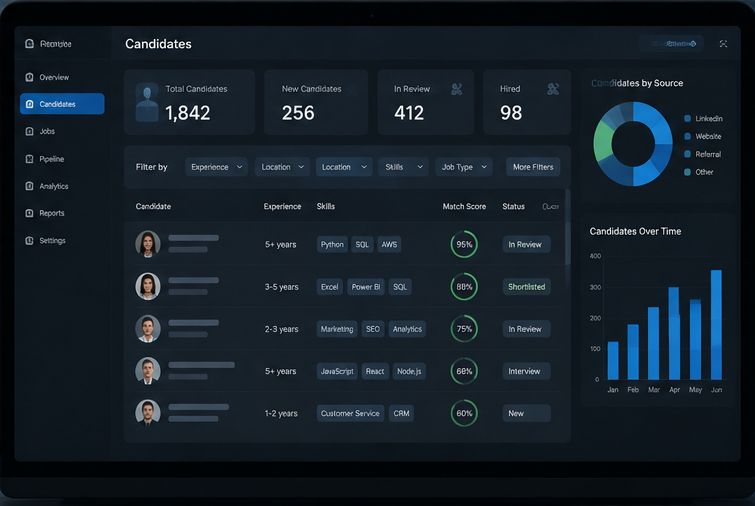
Task: Click the expand icon in top-right header
Action: (723, 44)
